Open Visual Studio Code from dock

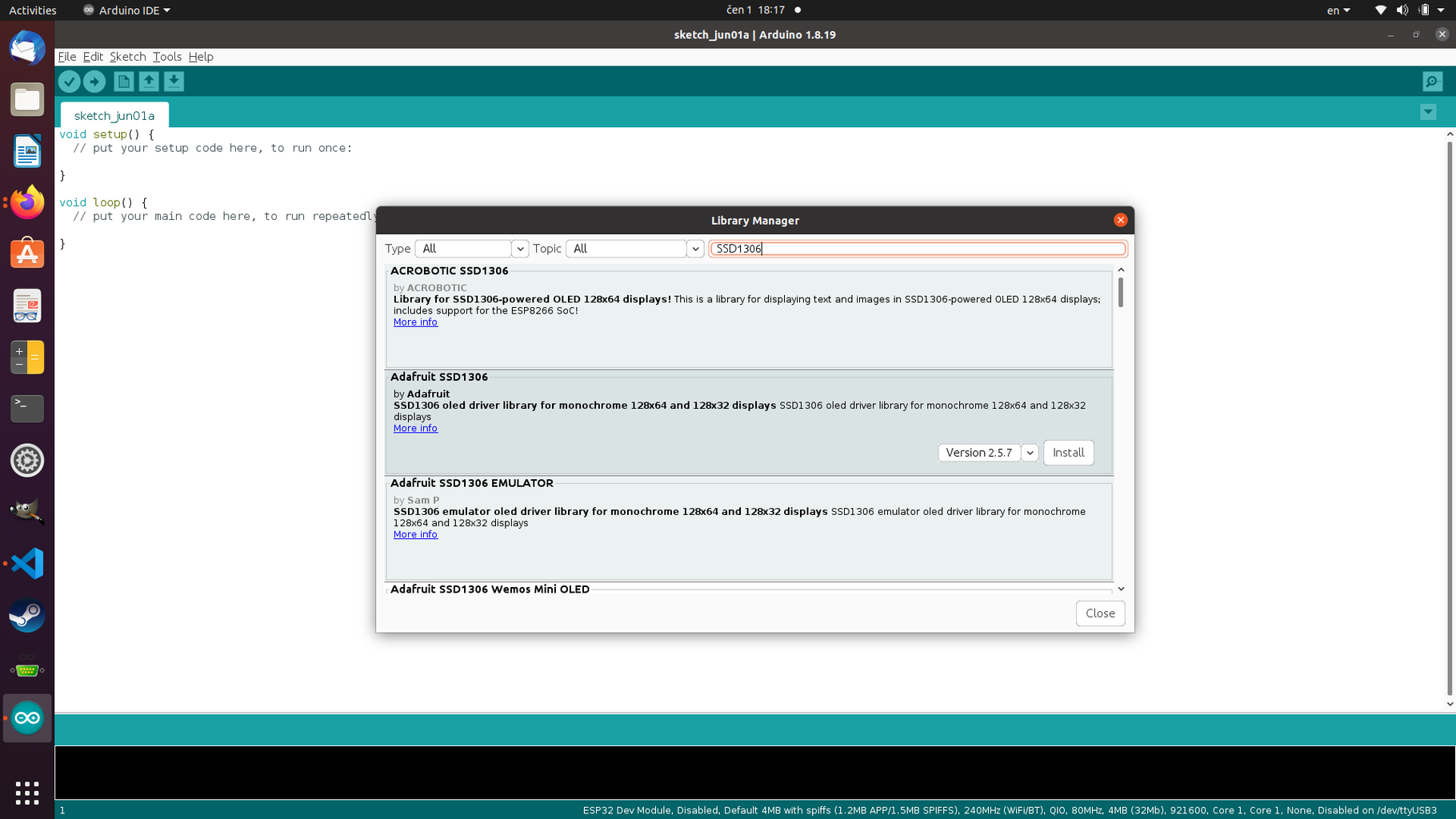click(x=27, y=564)
